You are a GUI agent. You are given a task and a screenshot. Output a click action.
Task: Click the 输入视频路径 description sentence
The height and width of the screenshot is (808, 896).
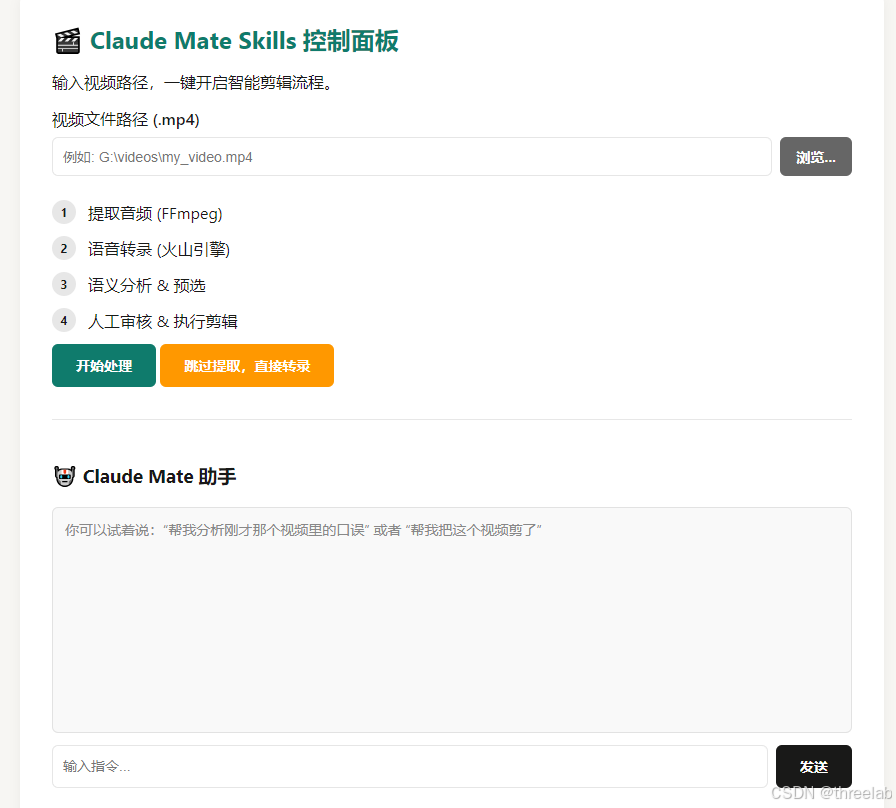(193, 83)
